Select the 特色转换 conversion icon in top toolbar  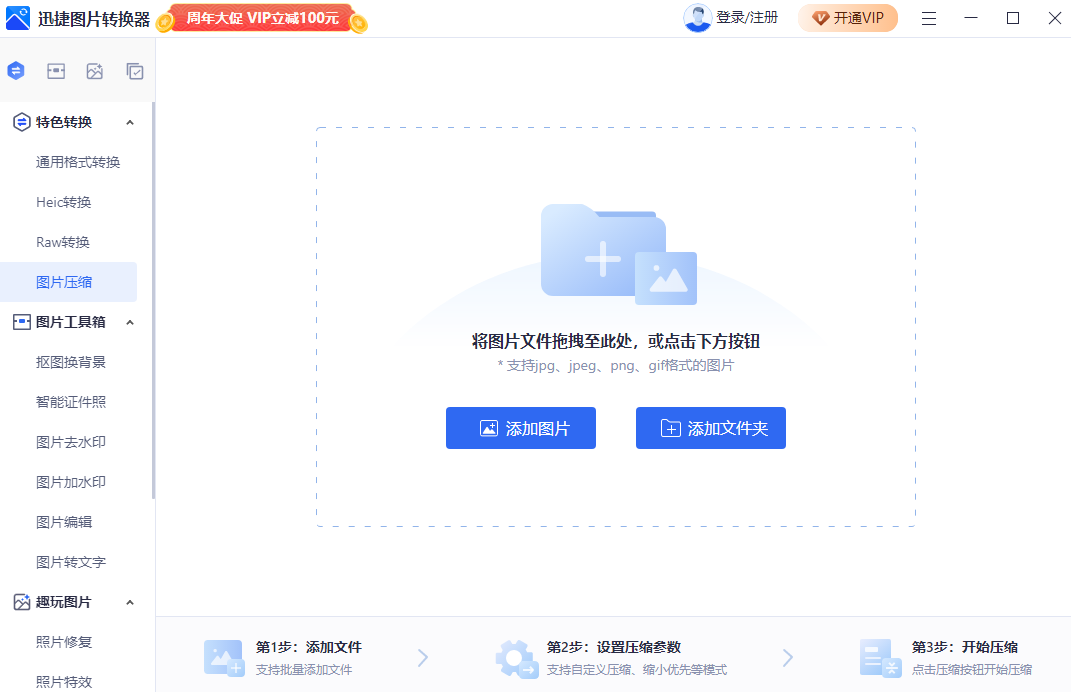tap(15, 71)
